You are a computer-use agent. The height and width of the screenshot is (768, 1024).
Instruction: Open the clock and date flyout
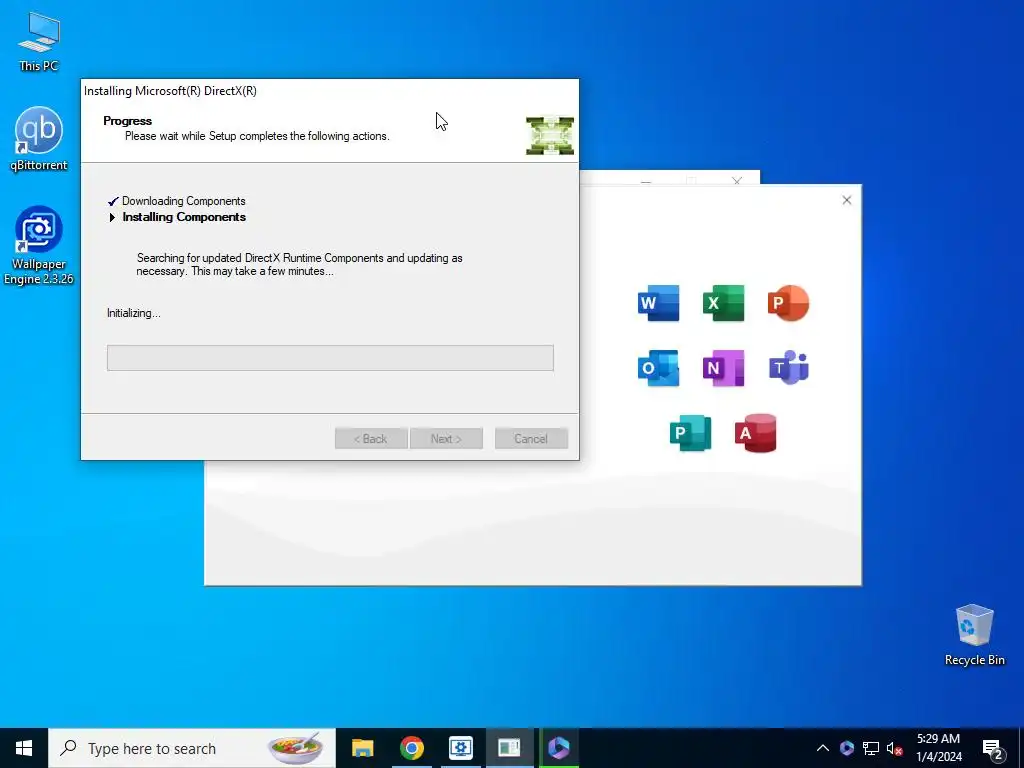point(938,748)
